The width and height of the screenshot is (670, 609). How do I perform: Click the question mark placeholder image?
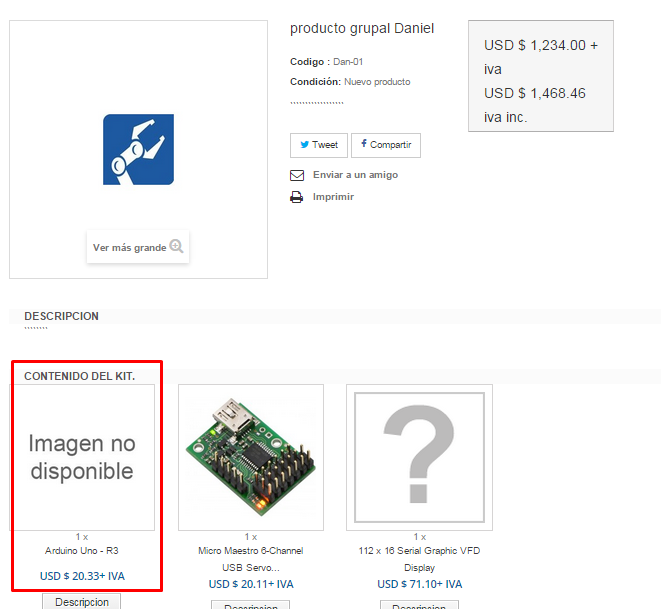pyautogui.click(x=419, y=457)
